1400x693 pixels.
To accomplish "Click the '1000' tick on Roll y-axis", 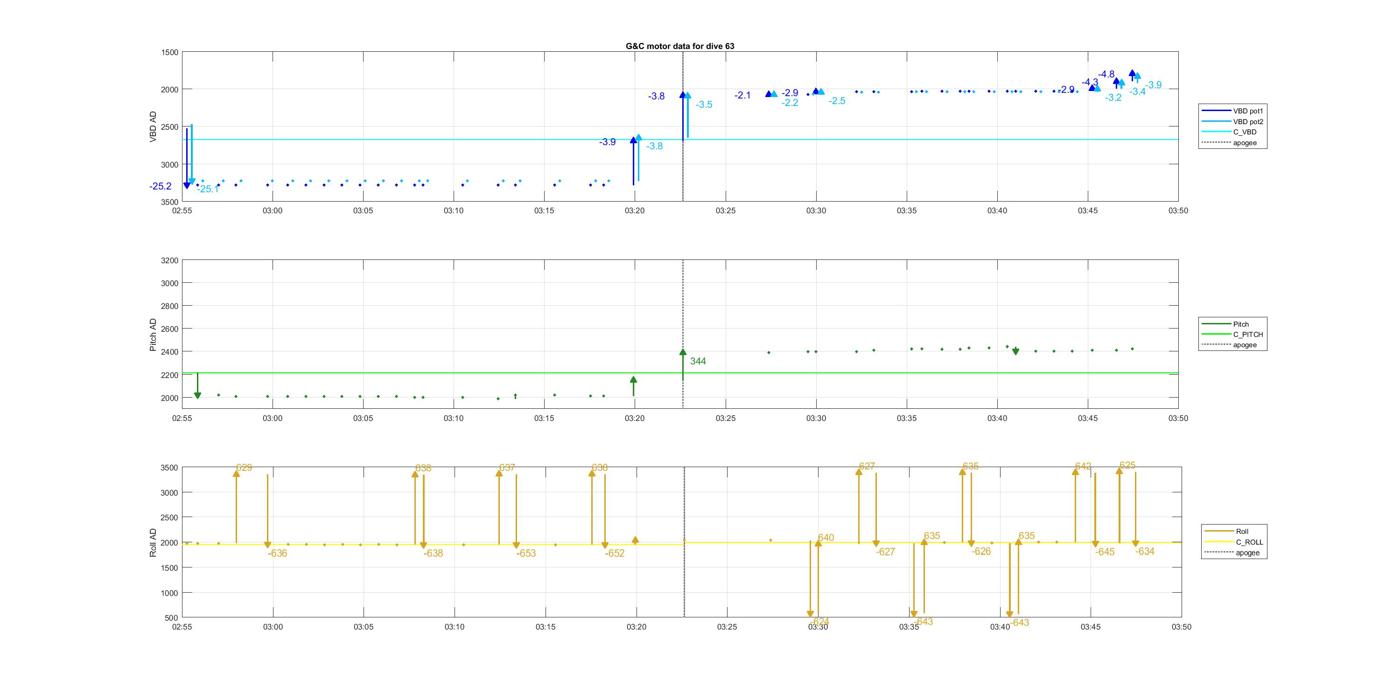I will (170, 593).
